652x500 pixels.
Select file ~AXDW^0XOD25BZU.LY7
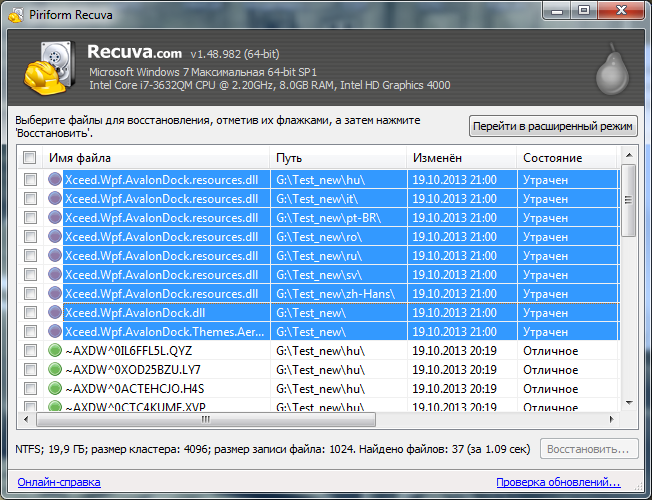[x=133, y=370]
